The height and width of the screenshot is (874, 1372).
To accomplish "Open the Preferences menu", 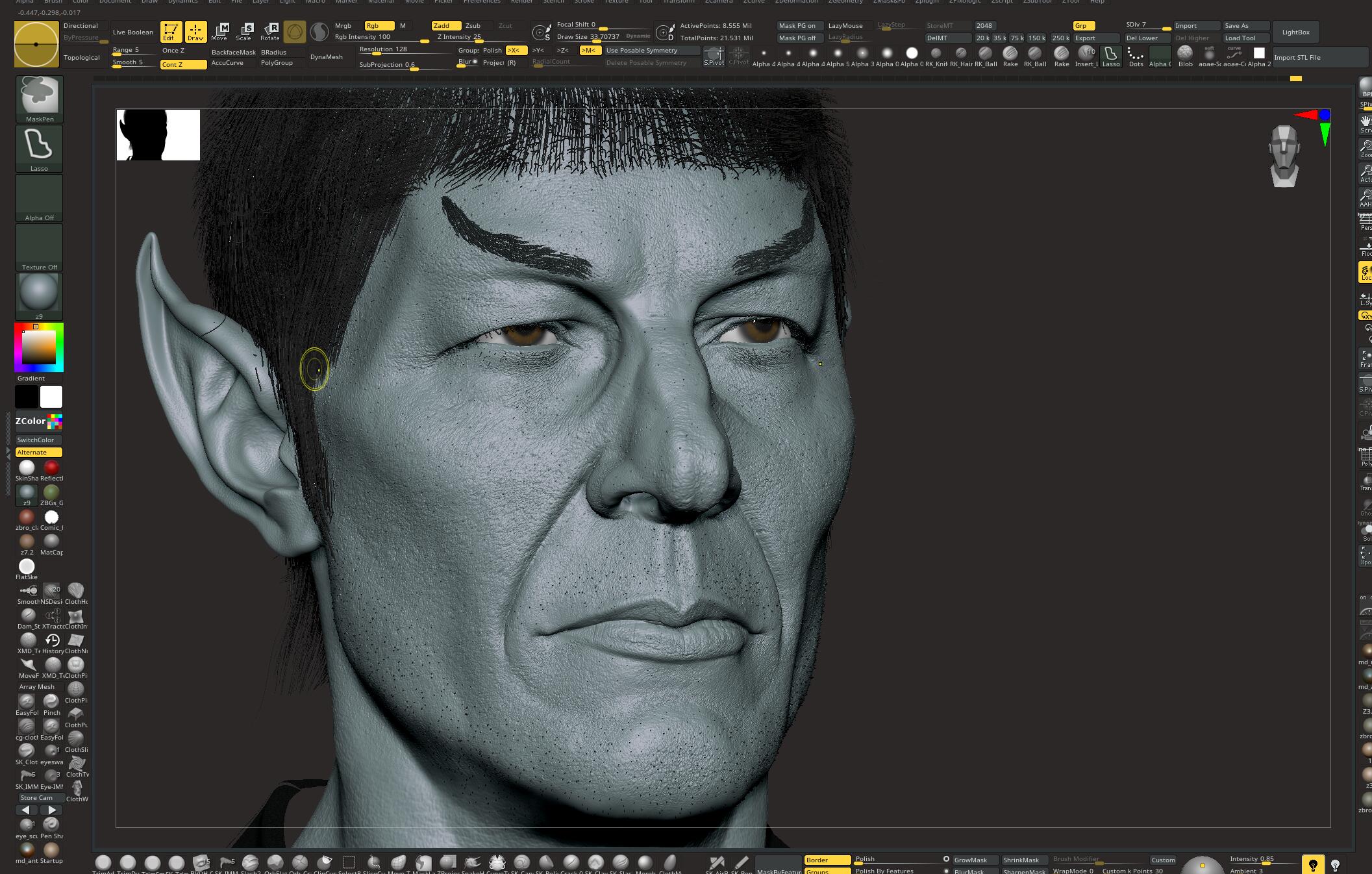I will pos(482,2).
